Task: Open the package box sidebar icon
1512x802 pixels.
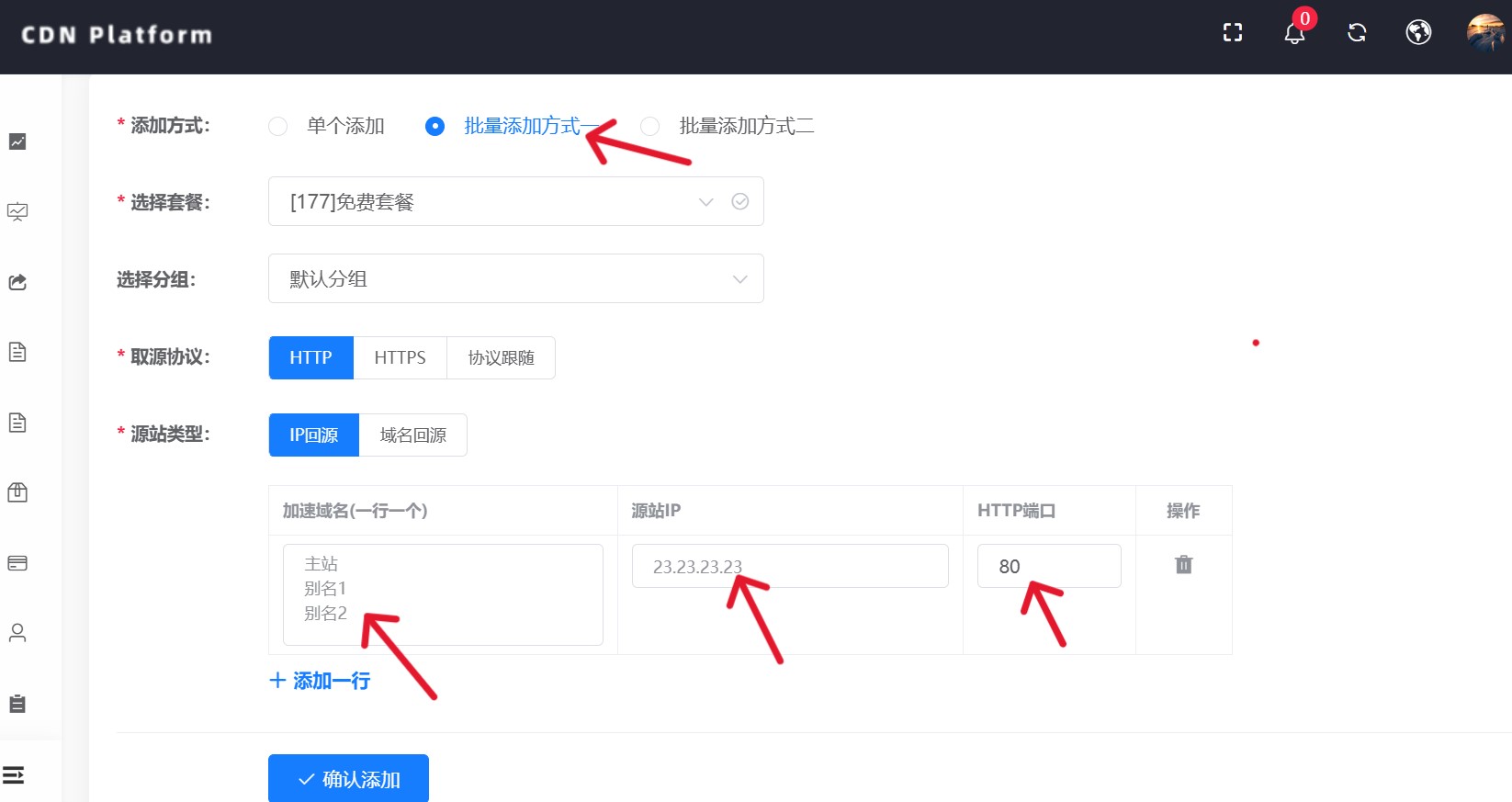Action: coord(17,492)
